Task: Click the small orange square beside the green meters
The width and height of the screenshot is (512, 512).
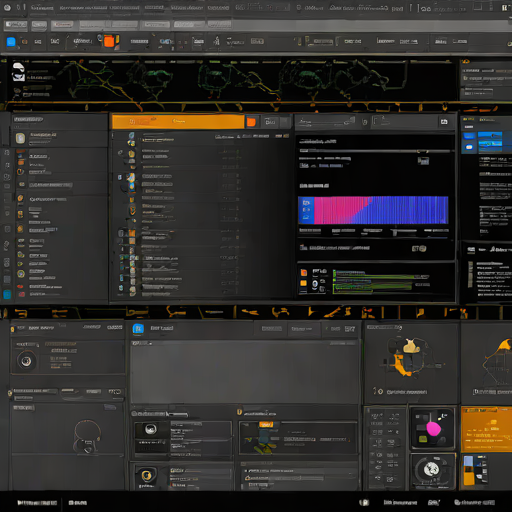Action: pos(304,283)
